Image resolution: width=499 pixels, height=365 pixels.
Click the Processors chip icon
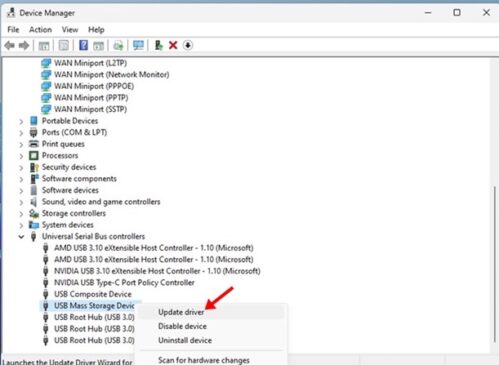click(x=34, y=155)
